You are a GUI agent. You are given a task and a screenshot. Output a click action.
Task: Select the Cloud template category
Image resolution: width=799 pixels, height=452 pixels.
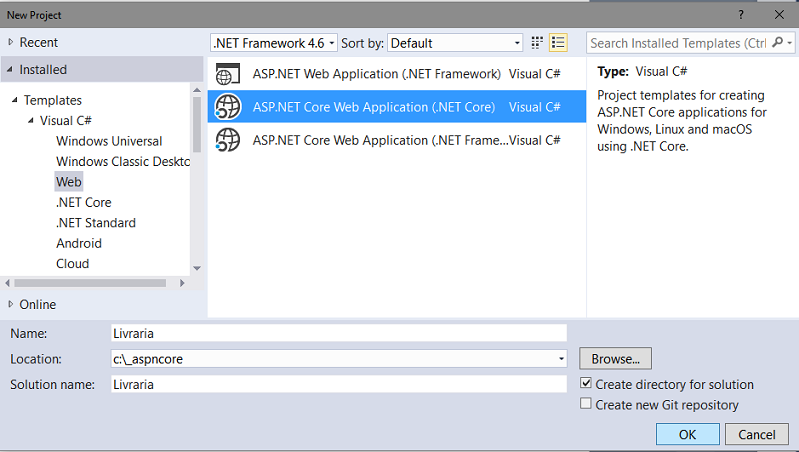click(72, 263)
